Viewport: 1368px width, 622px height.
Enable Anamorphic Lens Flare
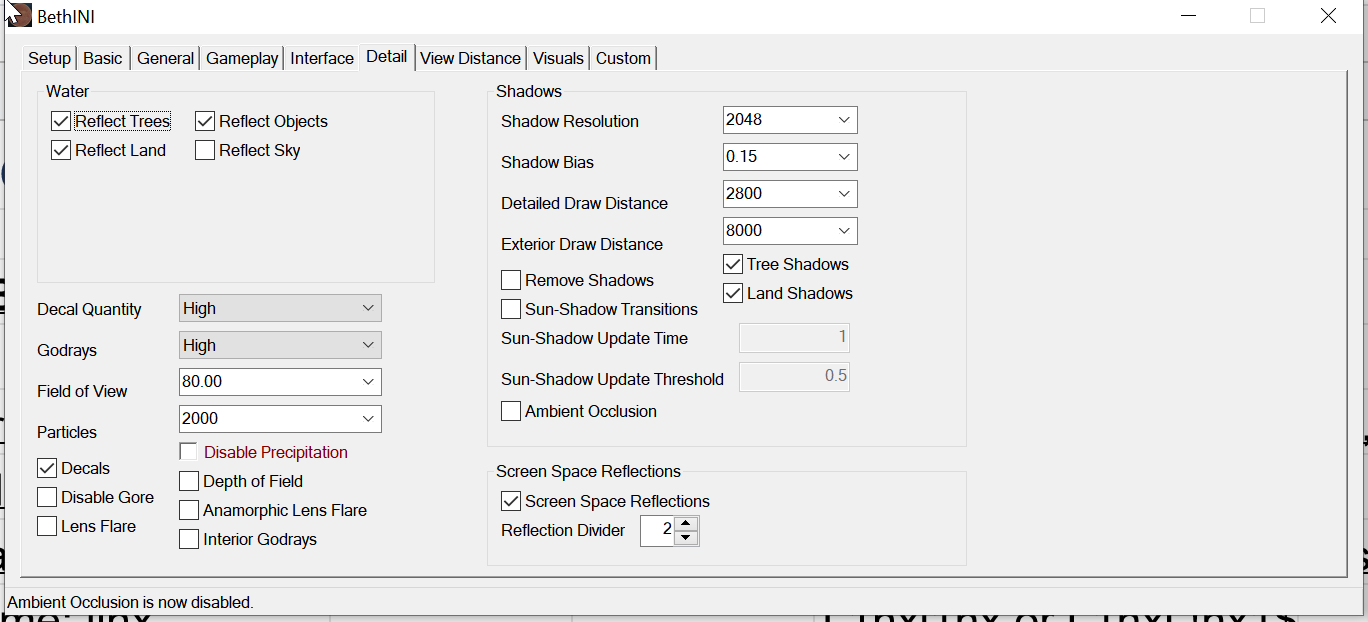[x=189, y=510]
